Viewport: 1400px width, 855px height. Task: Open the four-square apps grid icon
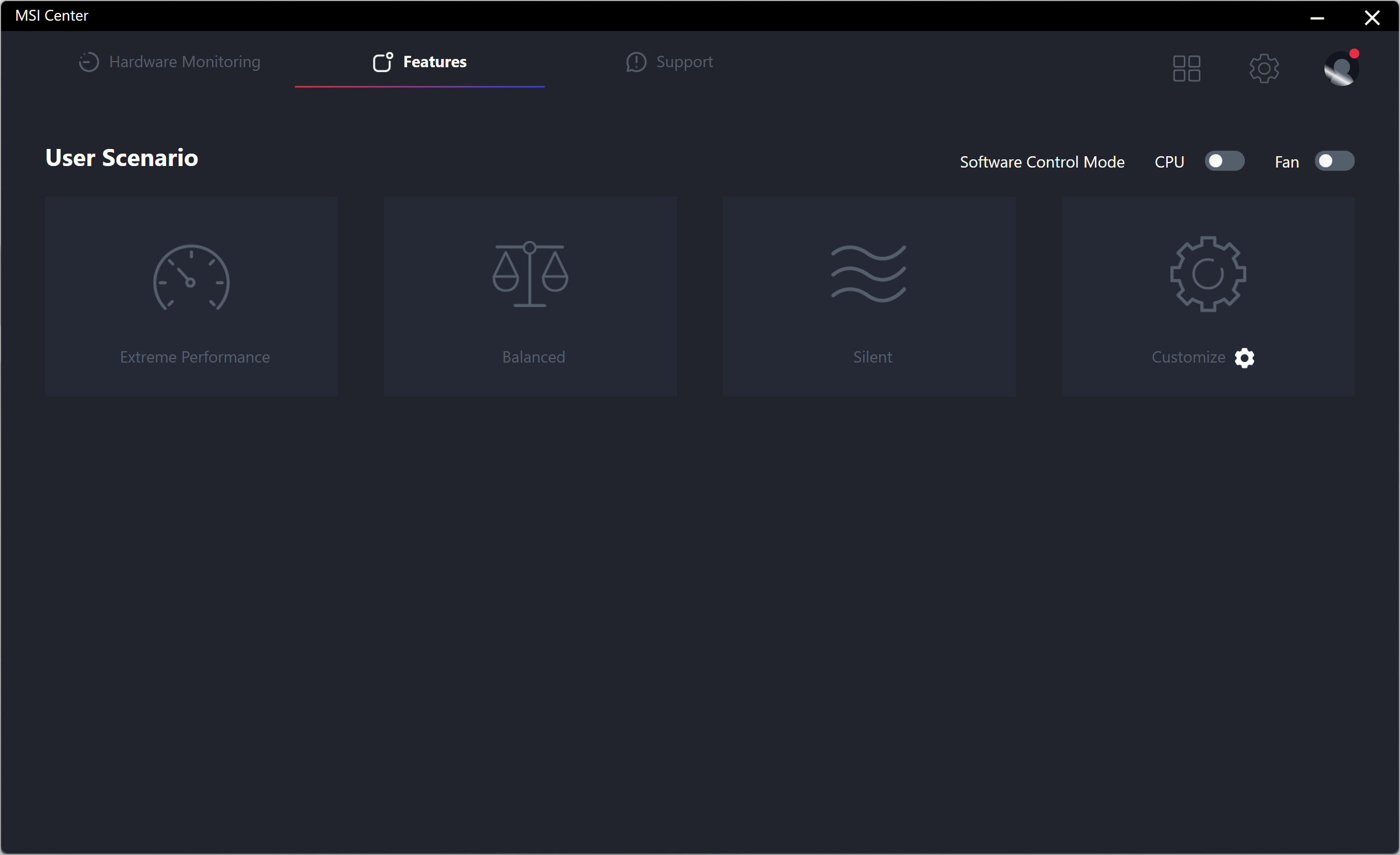[1186, 69]
